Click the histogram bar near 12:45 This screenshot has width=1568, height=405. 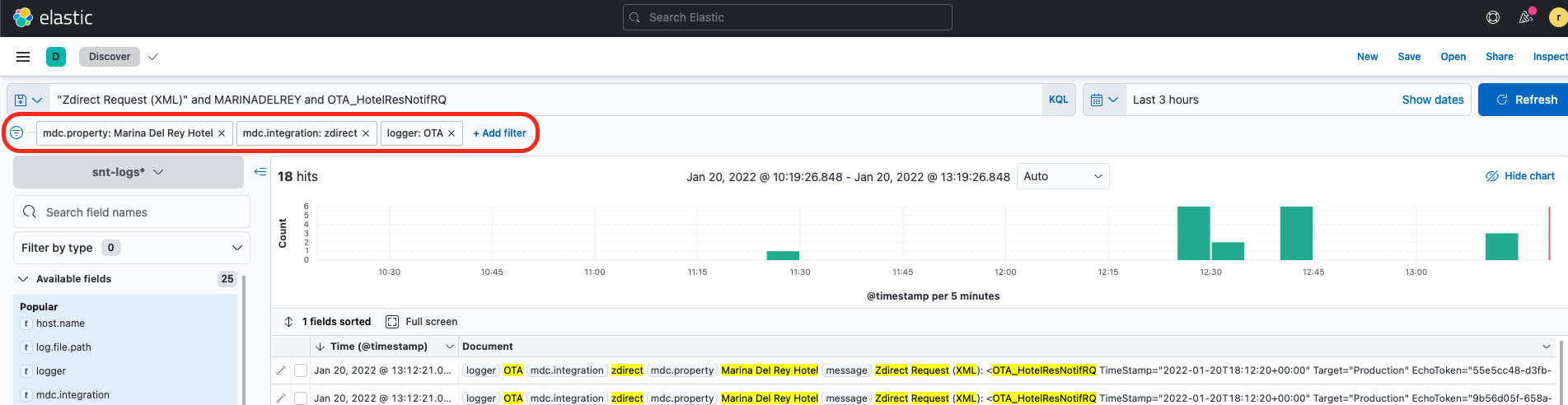click(x=1296, y=233)
